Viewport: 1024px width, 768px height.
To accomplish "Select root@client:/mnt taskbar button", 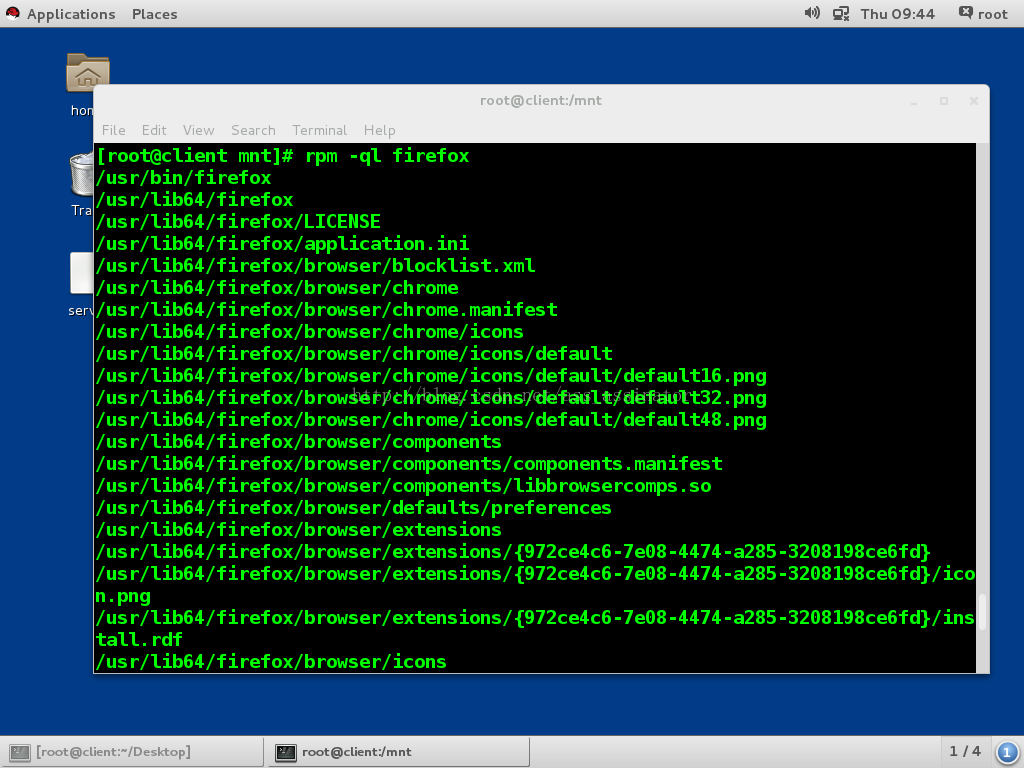I will [x=398, y=752].
